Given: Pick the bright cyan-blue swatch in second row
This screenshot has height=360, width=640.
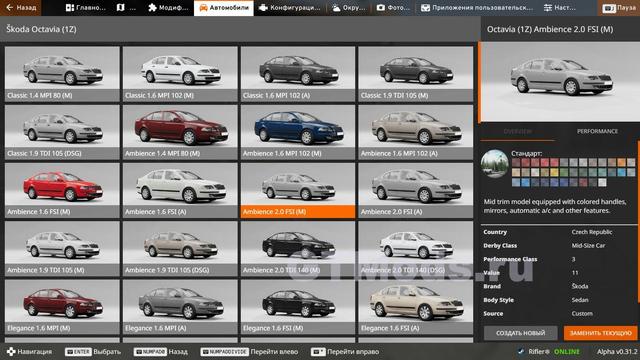Looking at the screenshot, I should (x=621, y=172).
